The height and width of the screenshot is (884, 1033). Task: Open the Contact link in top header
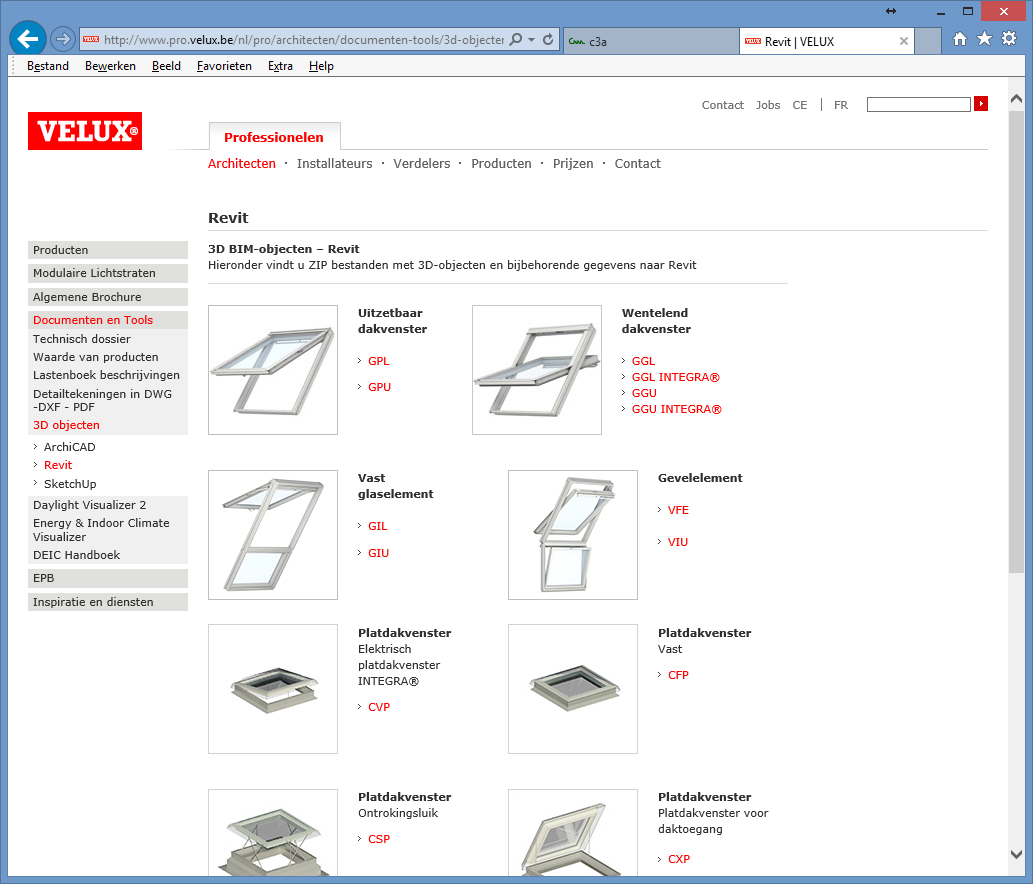tap(723, 105)
